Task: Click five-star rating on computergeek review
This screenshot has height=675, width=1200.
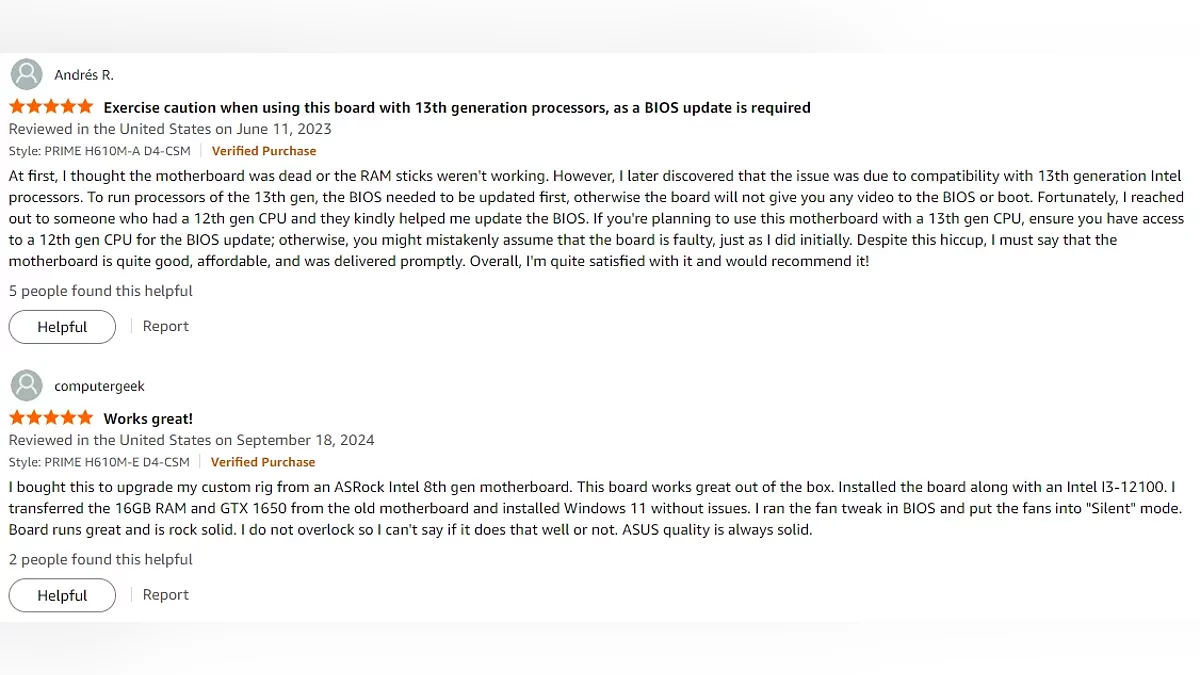Action: [51, 418]
